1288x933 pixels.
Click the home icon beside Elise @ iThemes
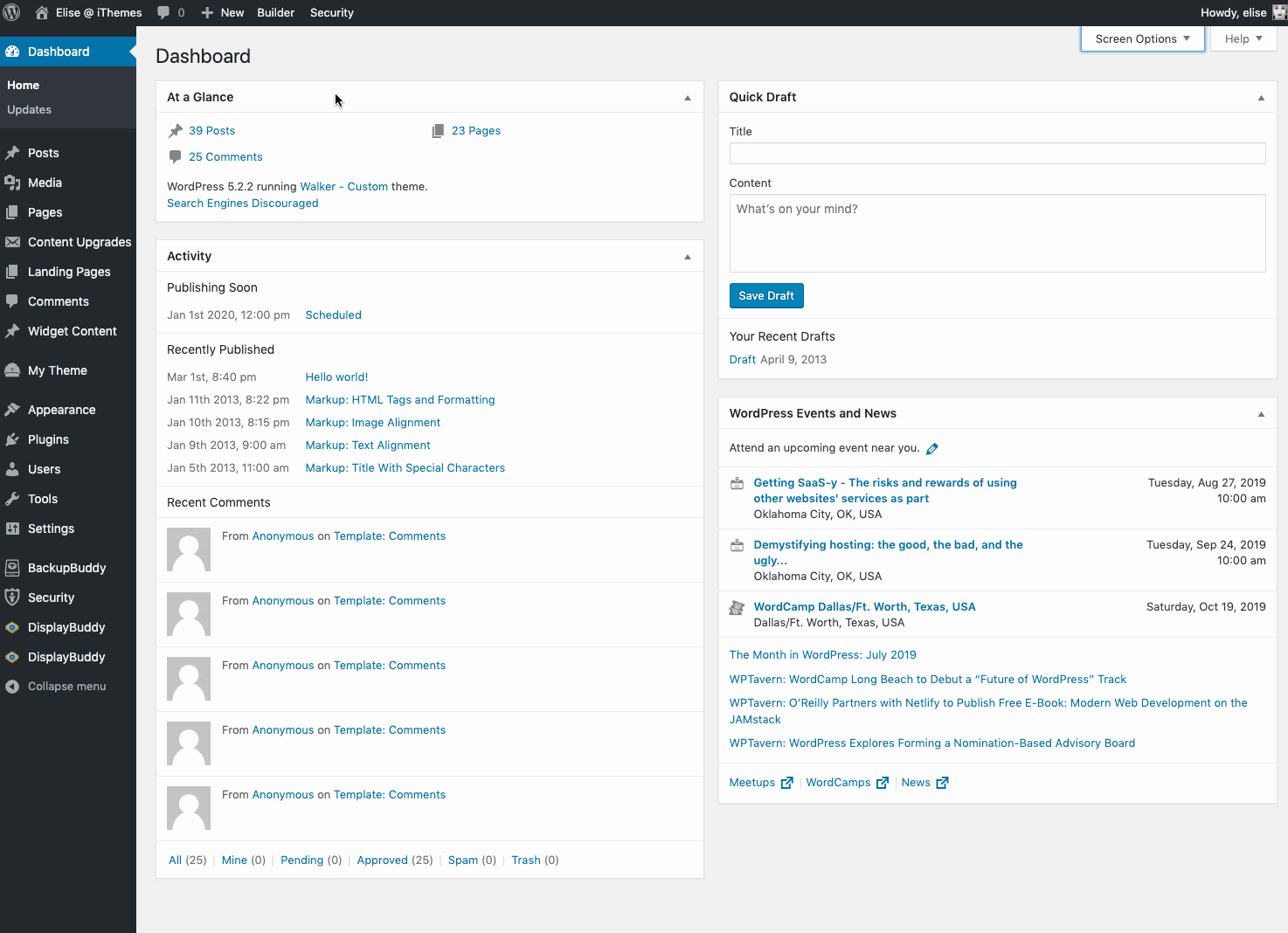[41, 13]
